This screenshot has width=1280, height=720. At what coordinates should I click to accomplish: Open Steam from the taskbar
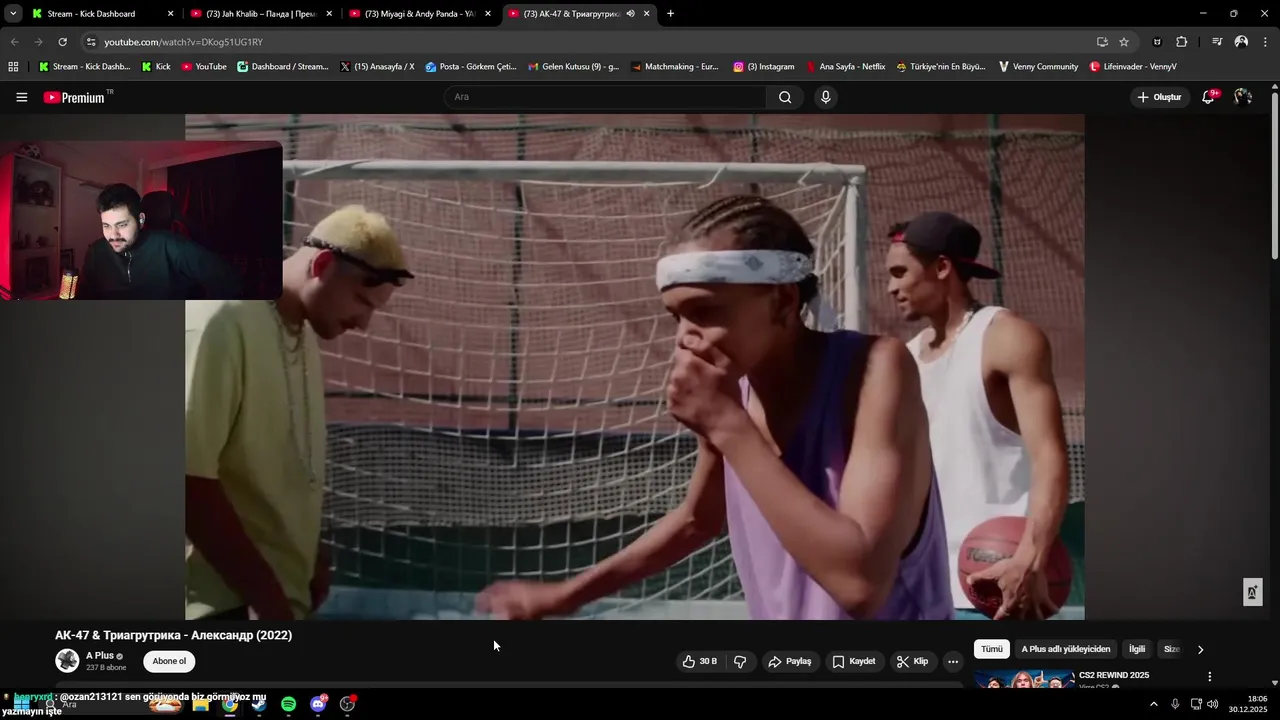point(259,704)
